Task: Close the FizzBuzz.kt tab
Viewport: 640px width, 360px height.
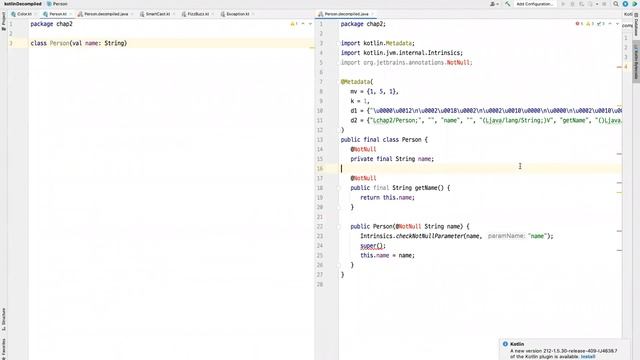Action: [x=213, y=14]
